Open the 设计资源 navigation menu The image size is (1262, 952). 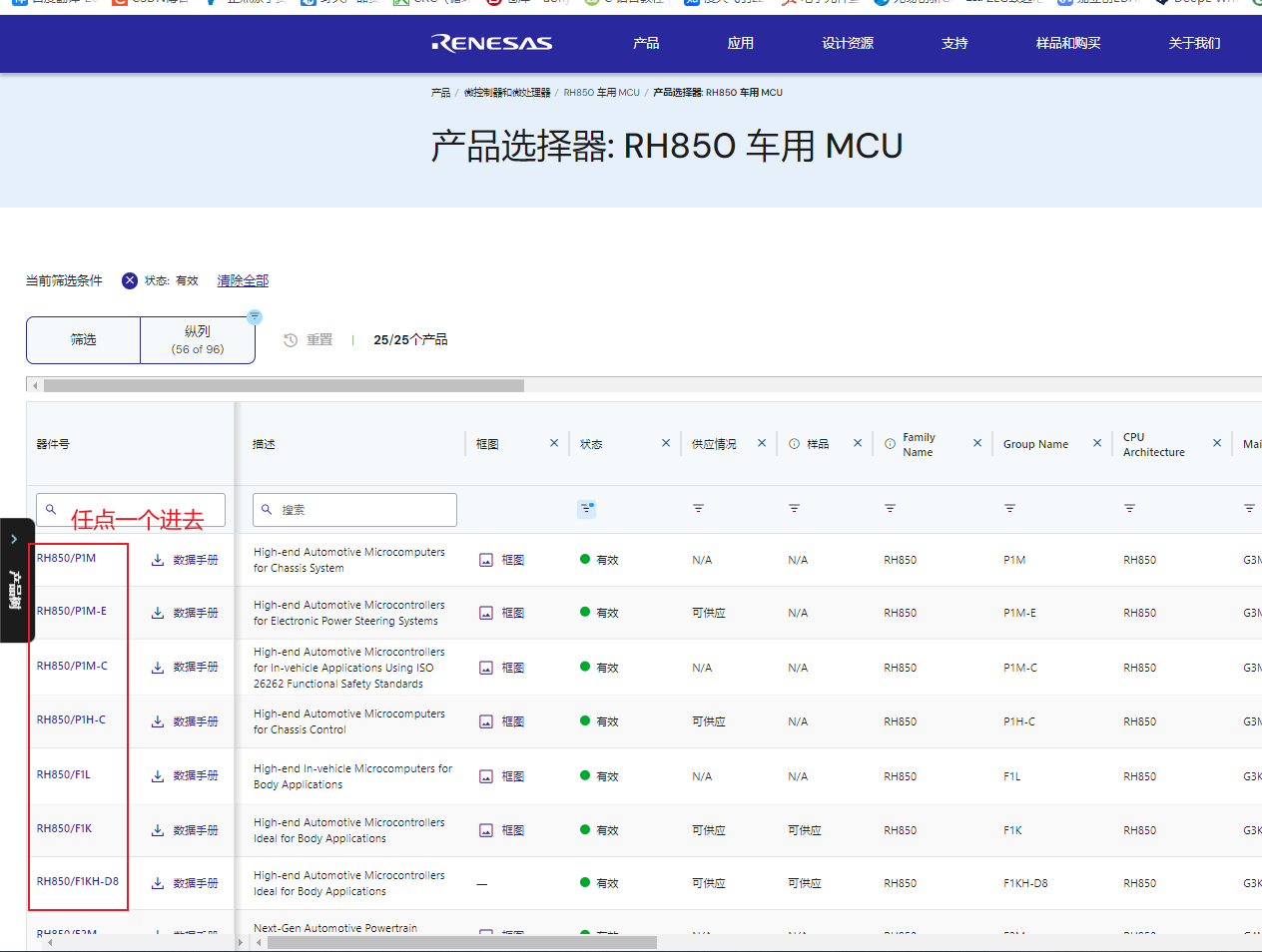[848, 43]
